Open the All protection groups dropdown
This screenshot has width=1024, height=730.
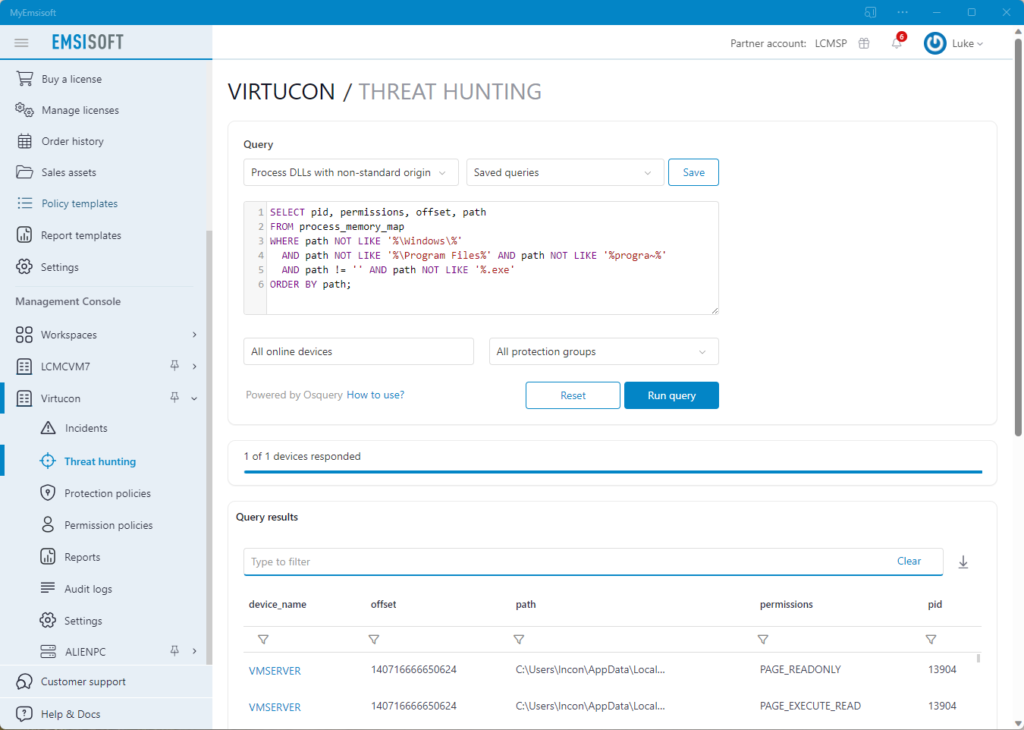603,351
